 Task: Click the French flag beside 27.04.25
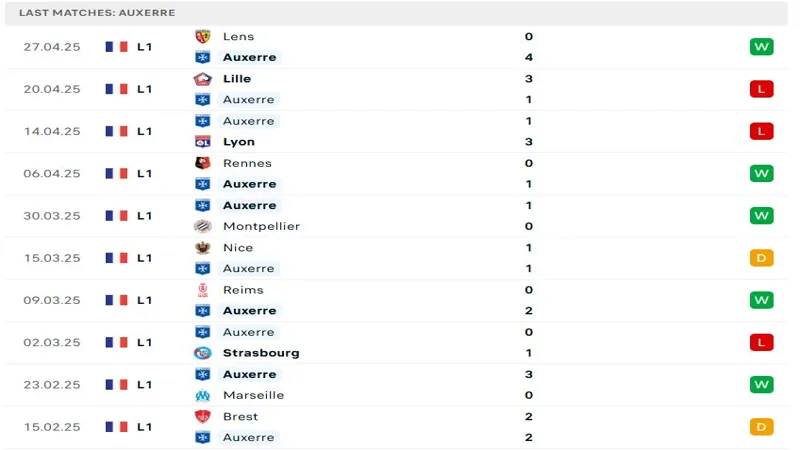(117, 47)
